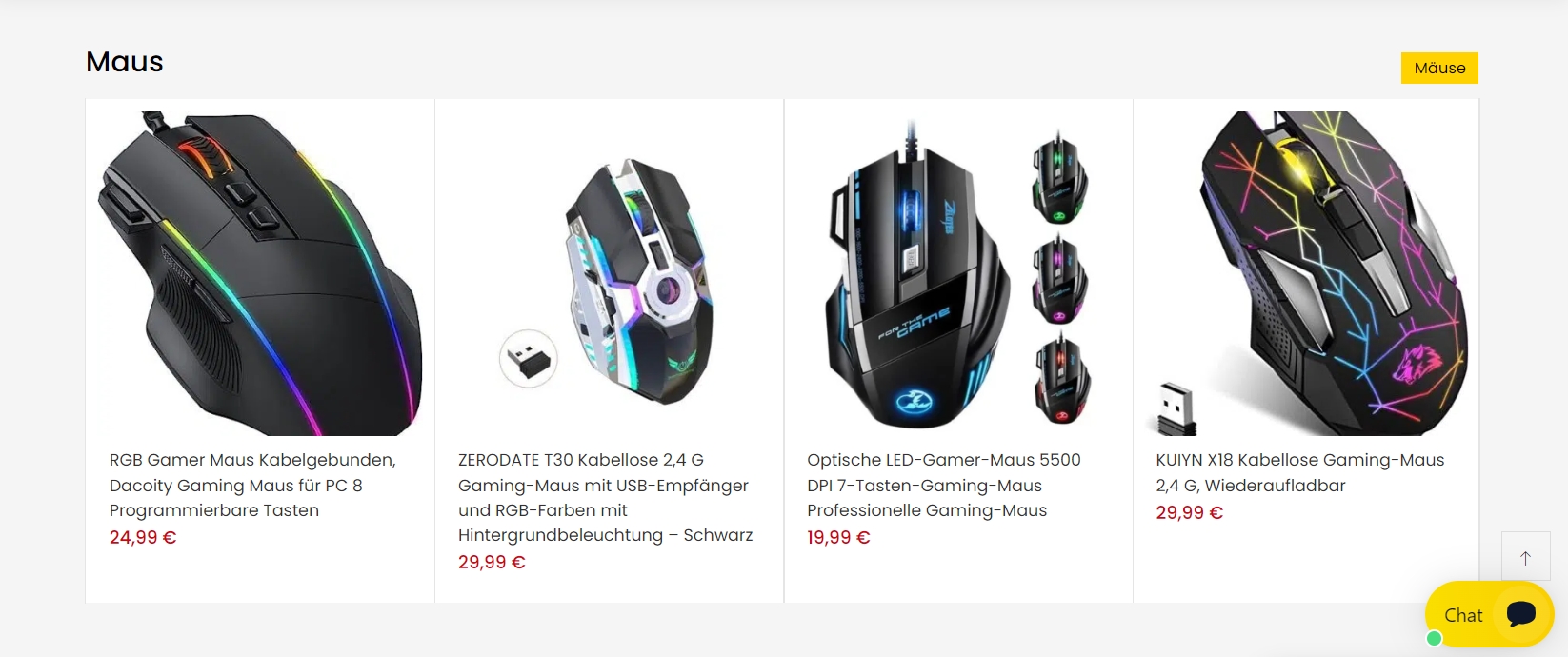Click the Maus section heading
The width and height of the screenshot is (1568, 657).
pyautogui.click(x=125, y=62)
